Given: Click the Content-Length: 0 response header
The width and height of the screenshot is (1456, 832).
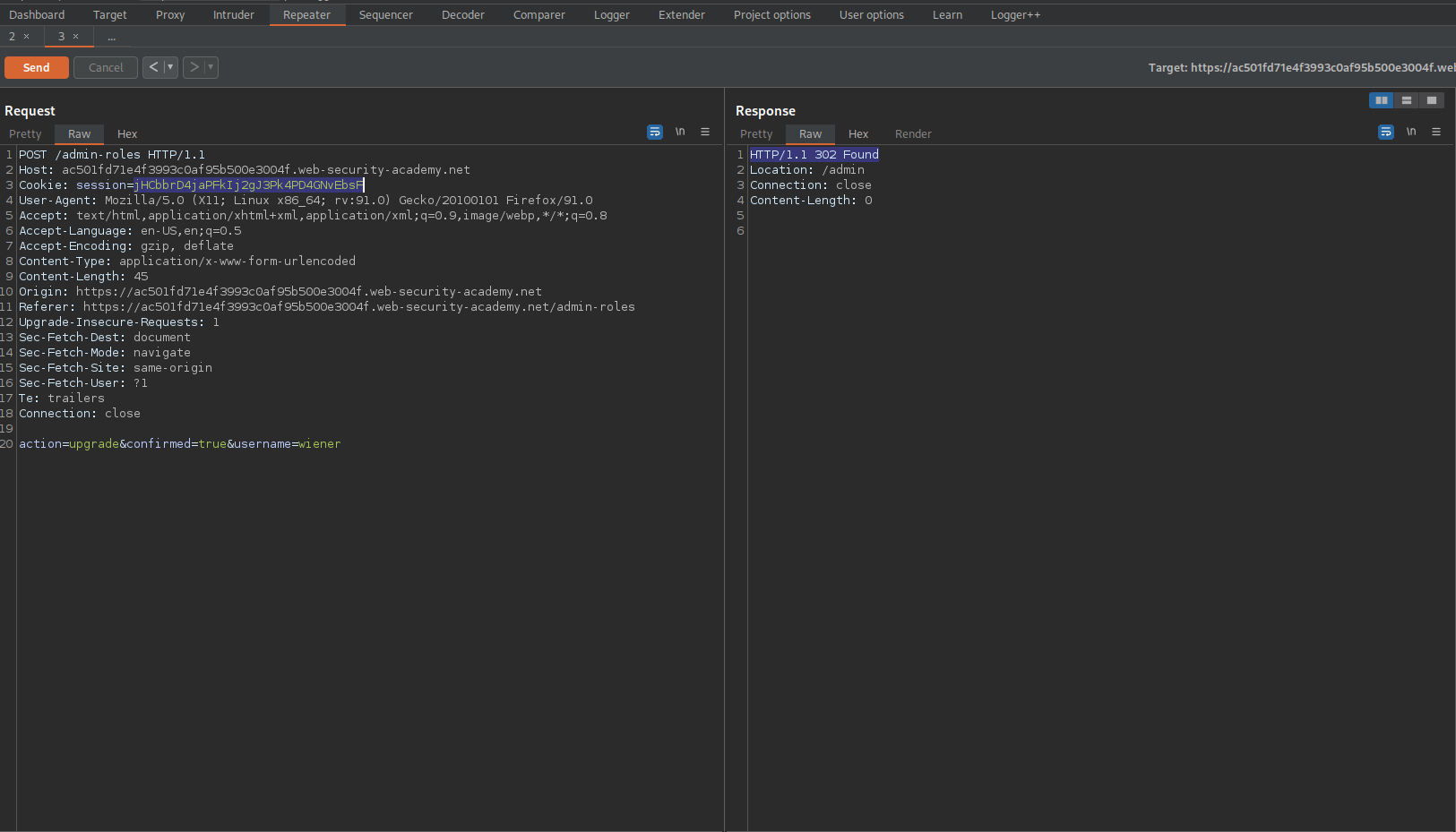Looking at the screenshot, I should pos(811,200).
